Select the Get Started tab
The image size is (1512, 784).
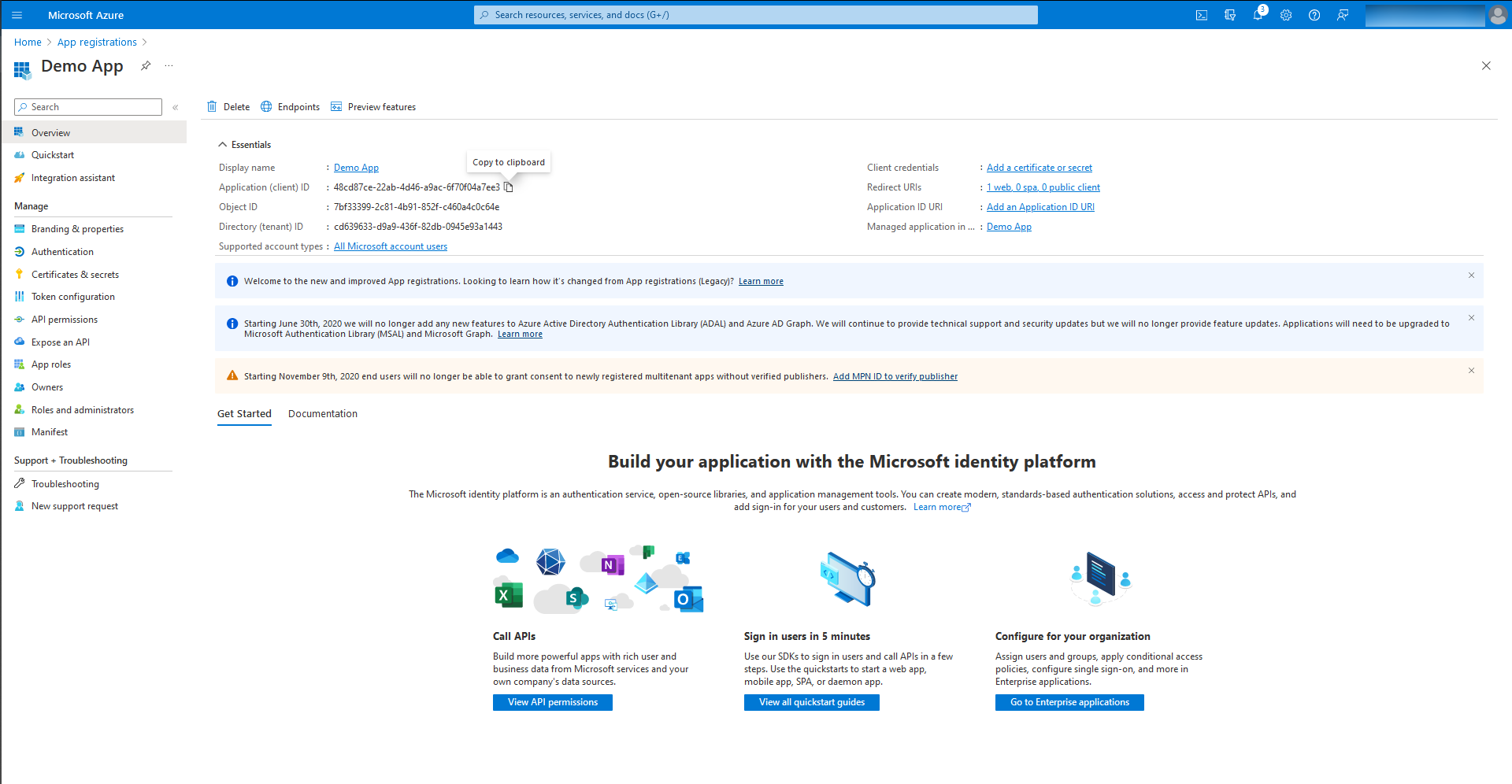pyautogui.click(x=244, y=413)
